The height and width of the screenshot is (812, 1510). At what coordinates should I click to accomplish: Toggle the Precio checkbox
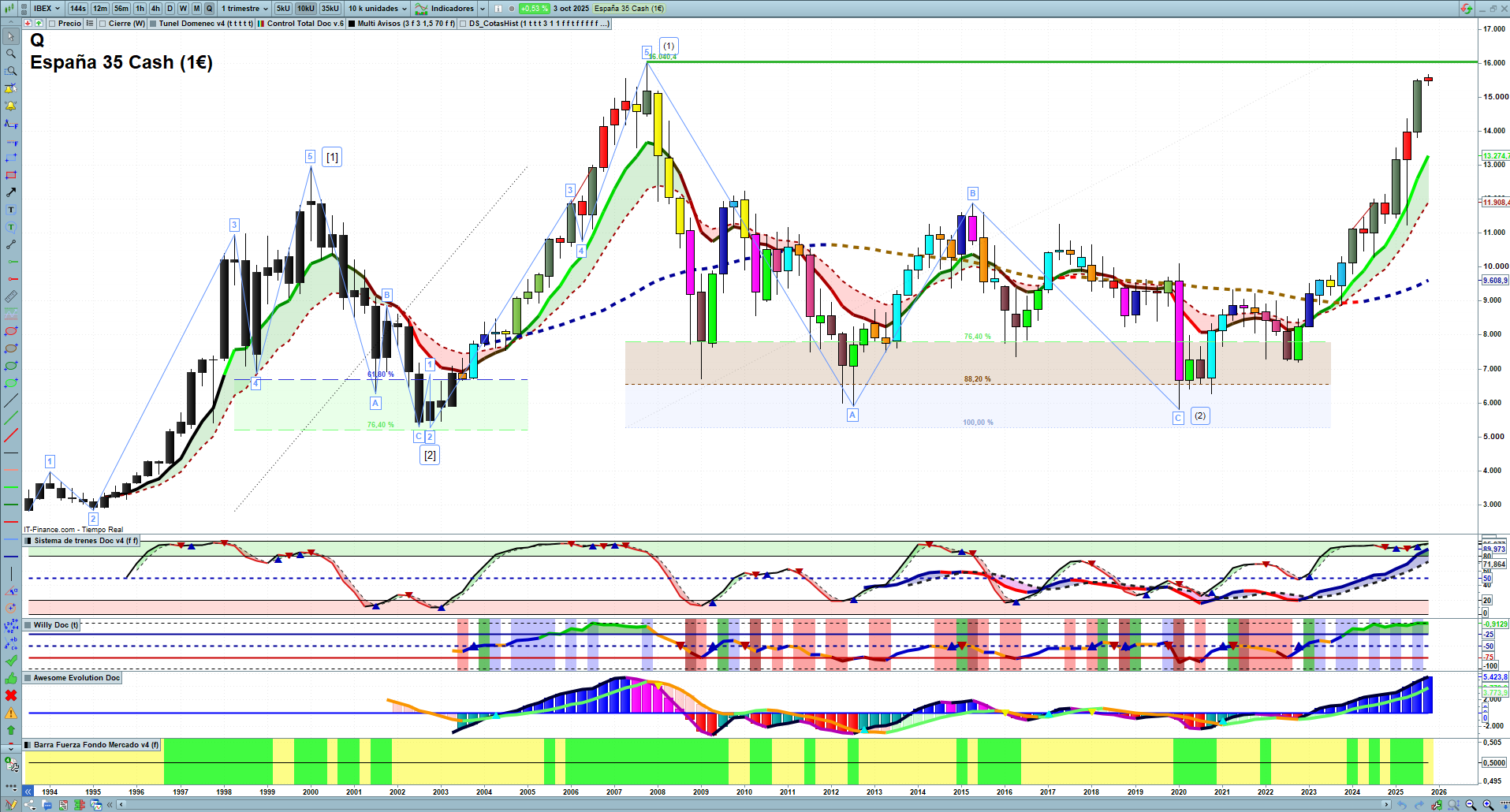point(52,24)
